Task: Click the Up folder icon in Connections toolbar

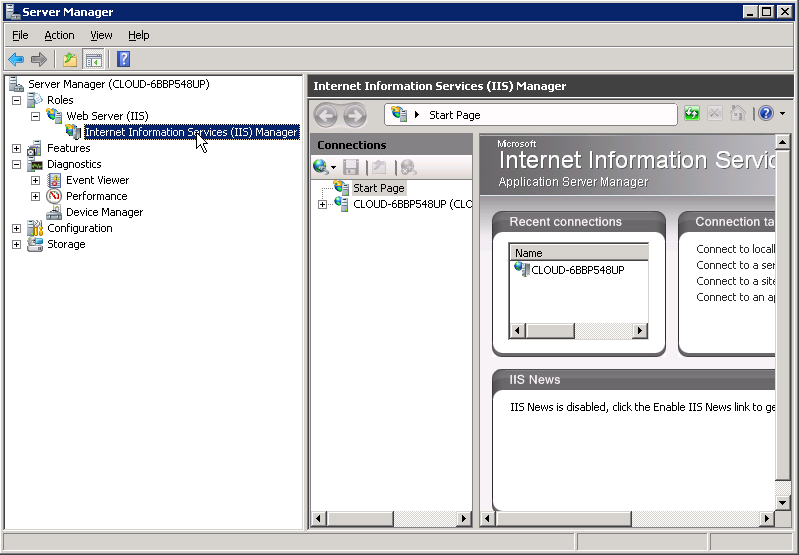Action: click(x=379, y=167)
